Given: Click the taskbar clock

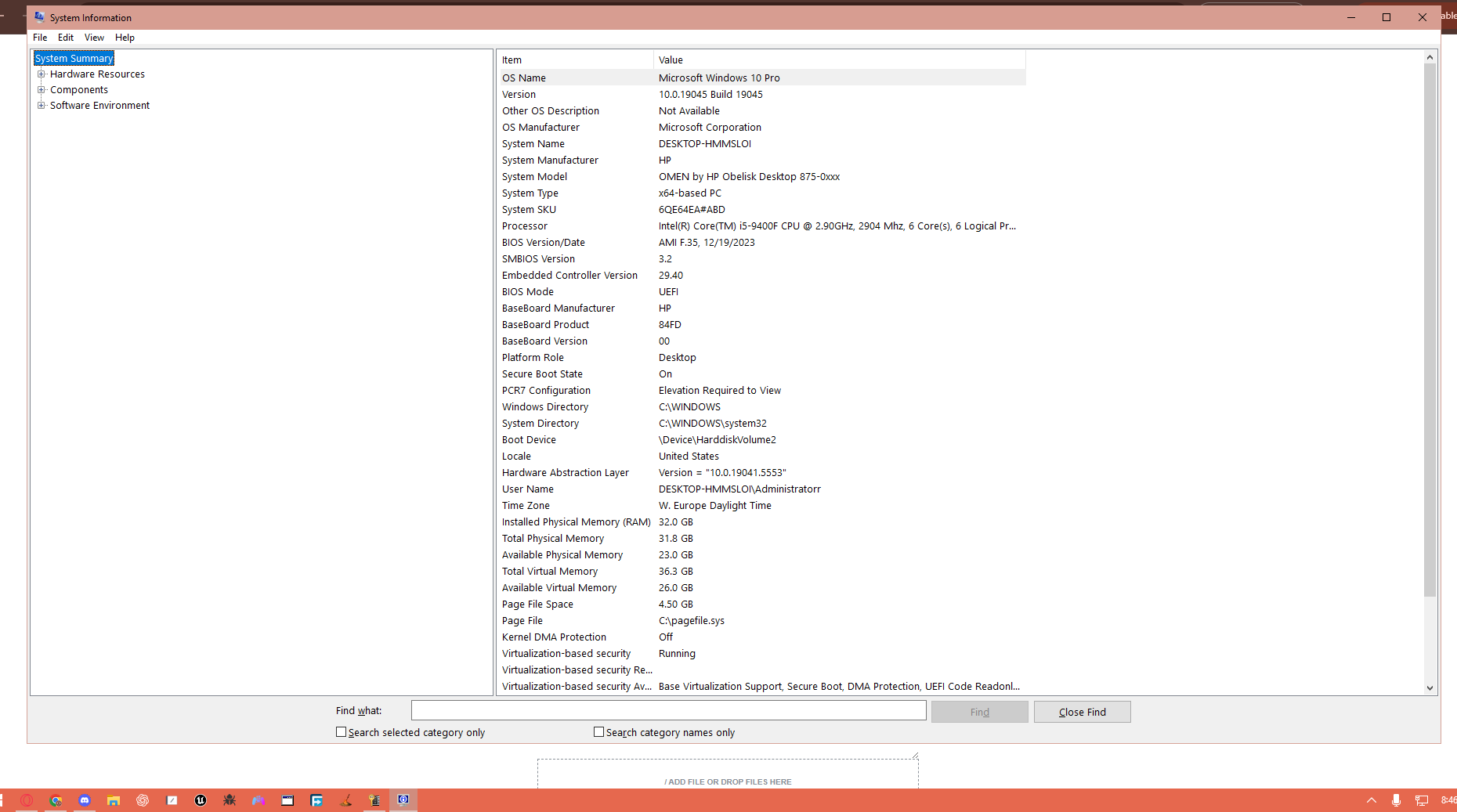Looking at the screenshot, I should pos(1448,800).
